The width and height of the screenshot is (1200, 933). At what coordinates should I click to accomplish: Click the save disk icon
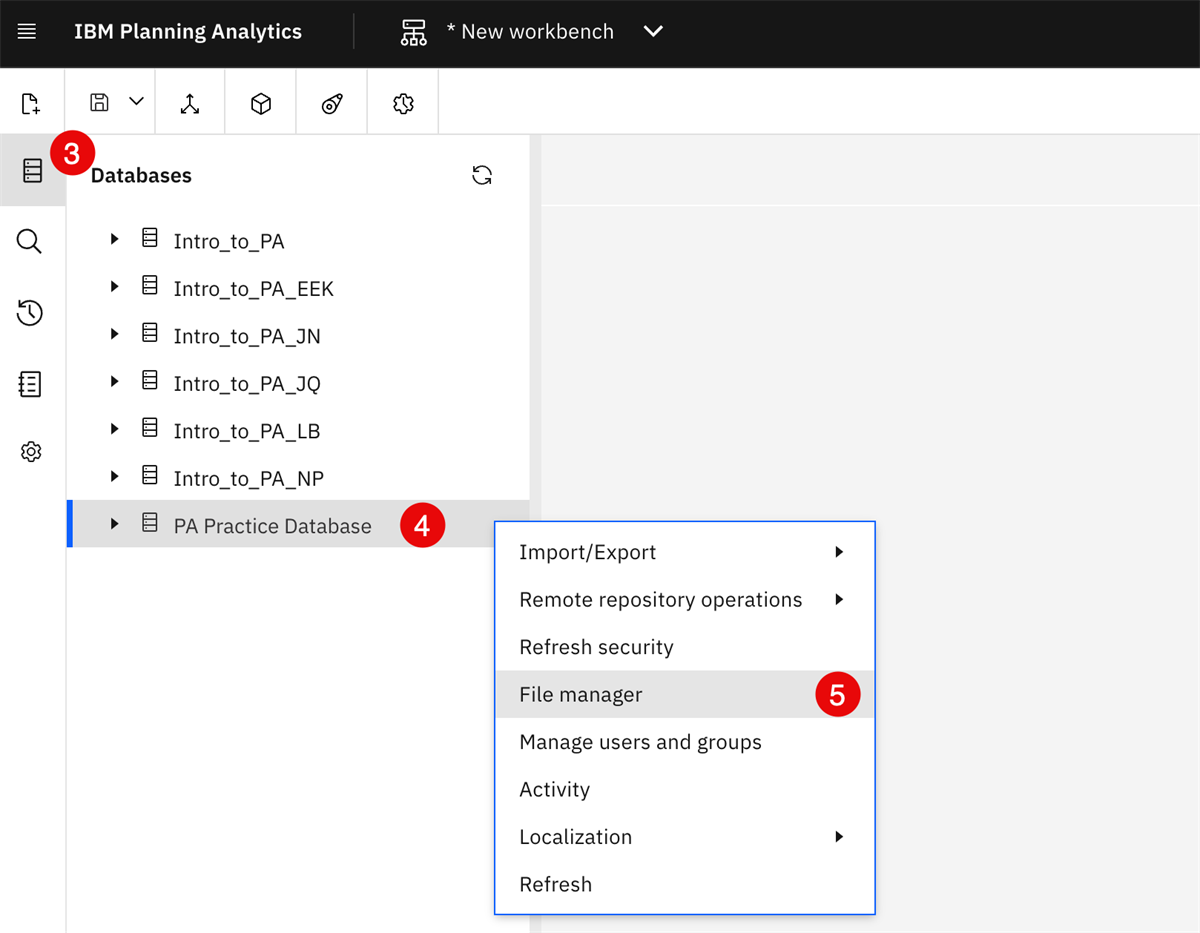tap(99, 102)
